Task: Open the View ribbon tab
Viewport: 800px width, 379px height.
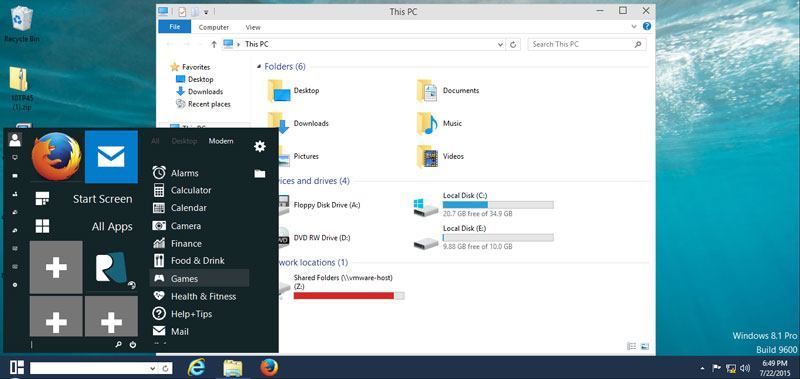Action: 253,28
